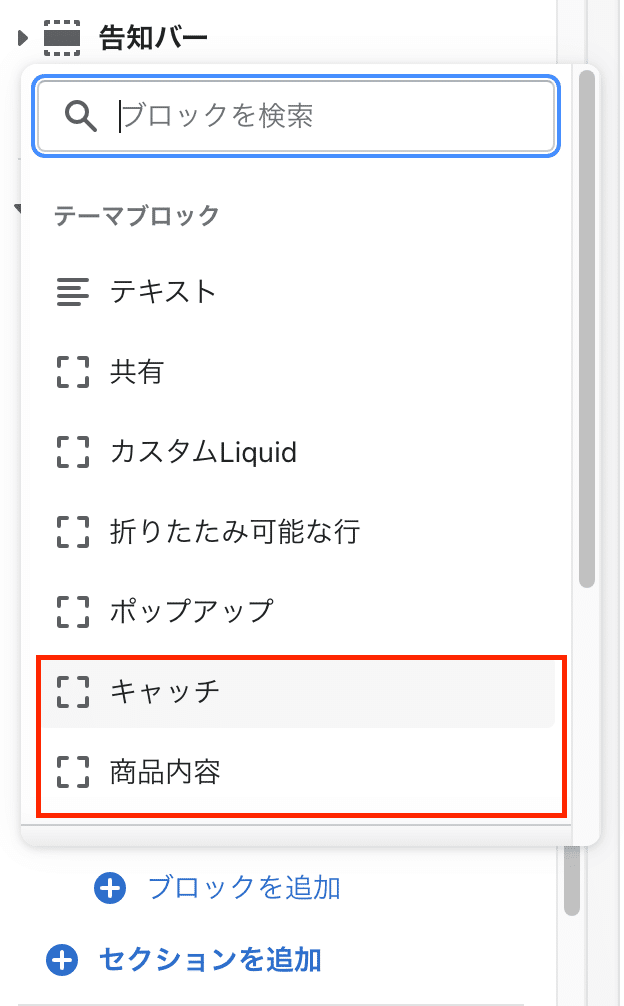
Task: Select the テキスト block option
Action: [298, 292]
